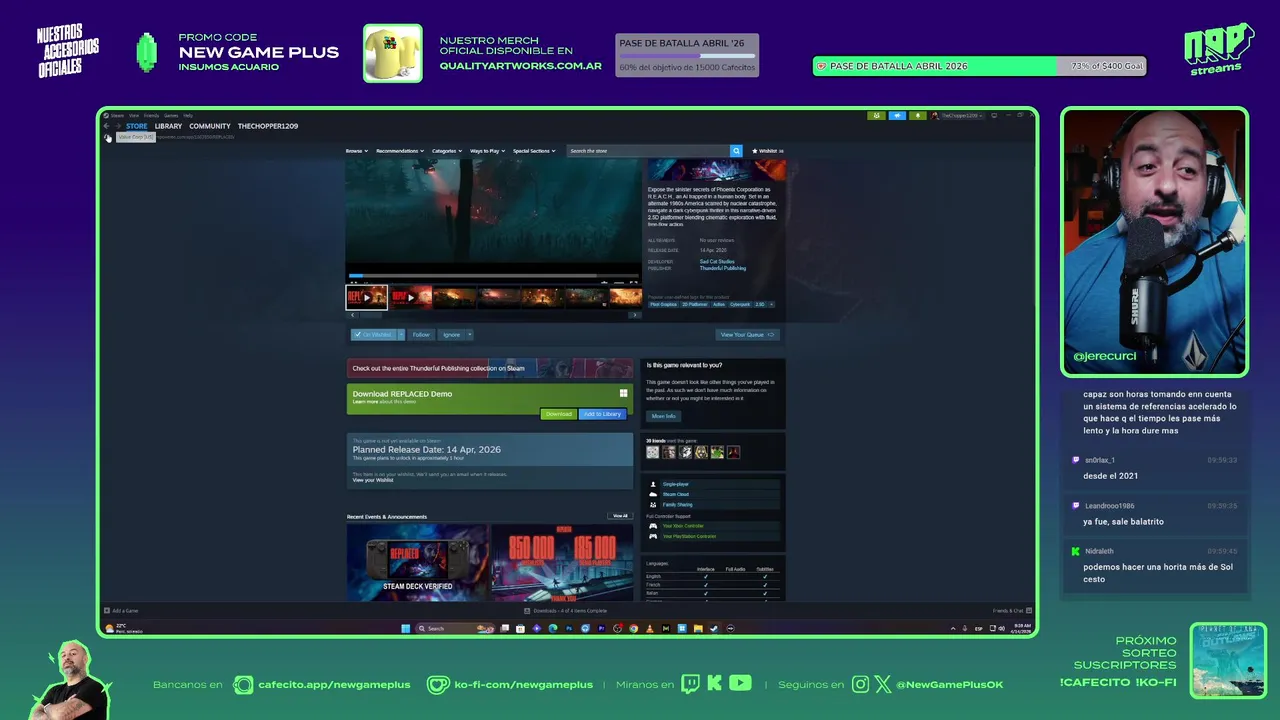Click the green Download demo button
Image resolution: width=1280 pixels, height=720 pixels.
pyautogui.click(x=559, y=414)
